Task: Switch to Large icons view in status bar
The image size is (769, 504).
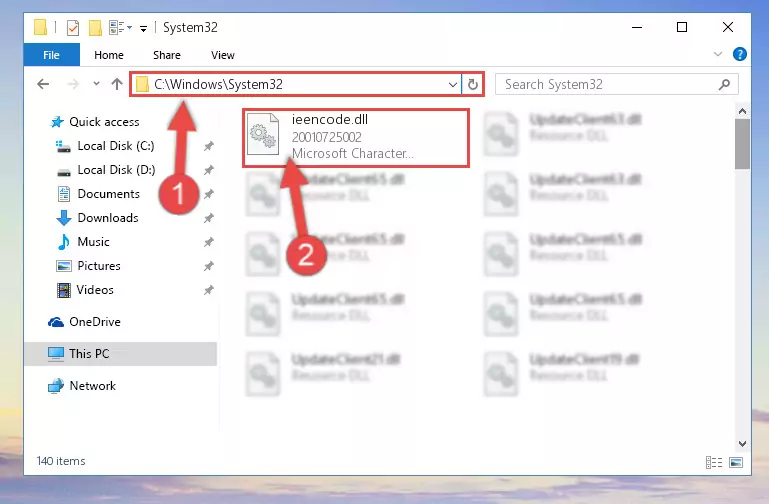Action: (736, 462)
